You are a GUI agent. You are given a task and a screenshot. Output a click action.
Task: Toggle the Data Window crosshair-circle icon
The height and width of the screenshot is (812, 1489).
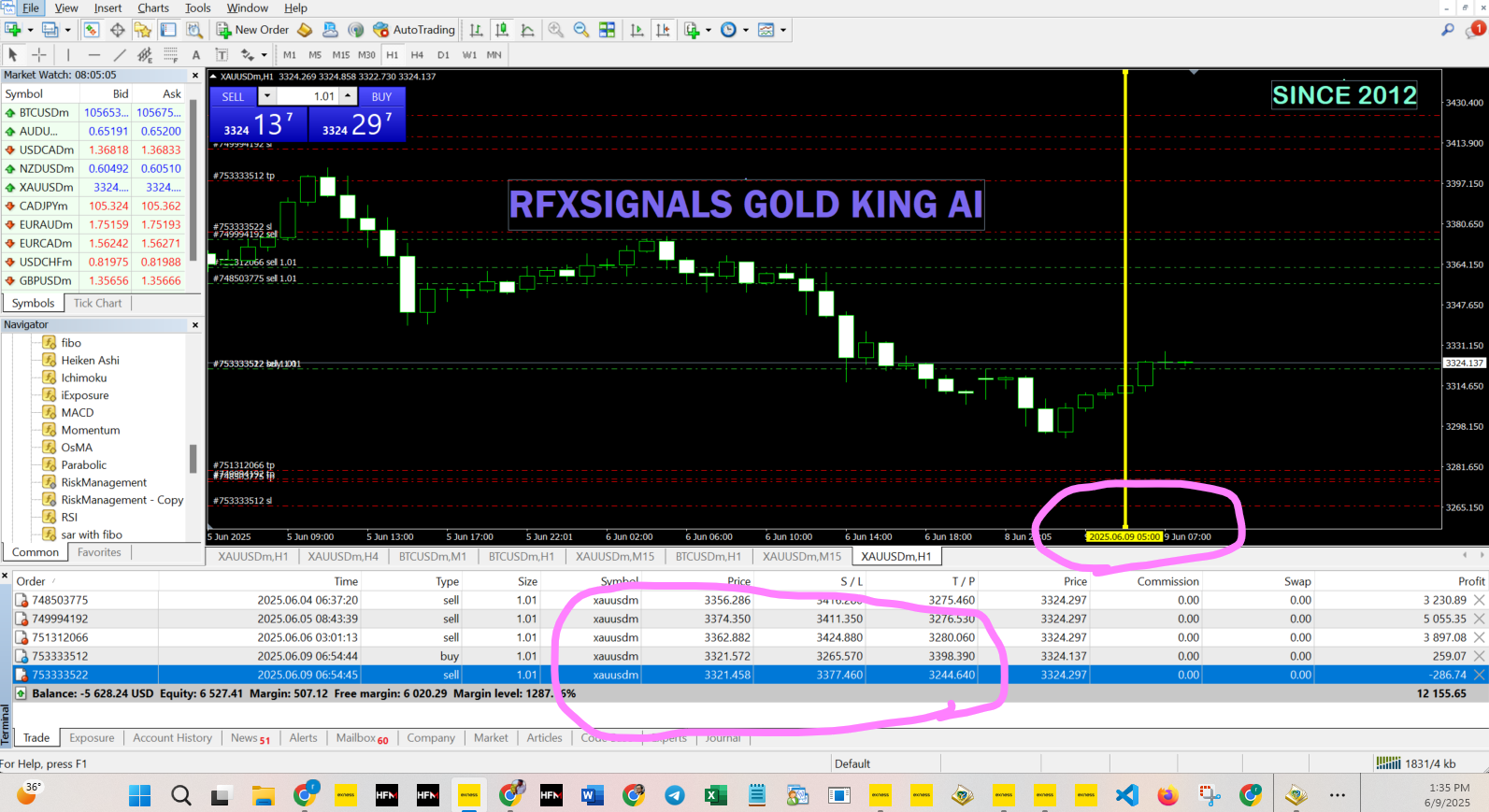click(x=117, y=30)
